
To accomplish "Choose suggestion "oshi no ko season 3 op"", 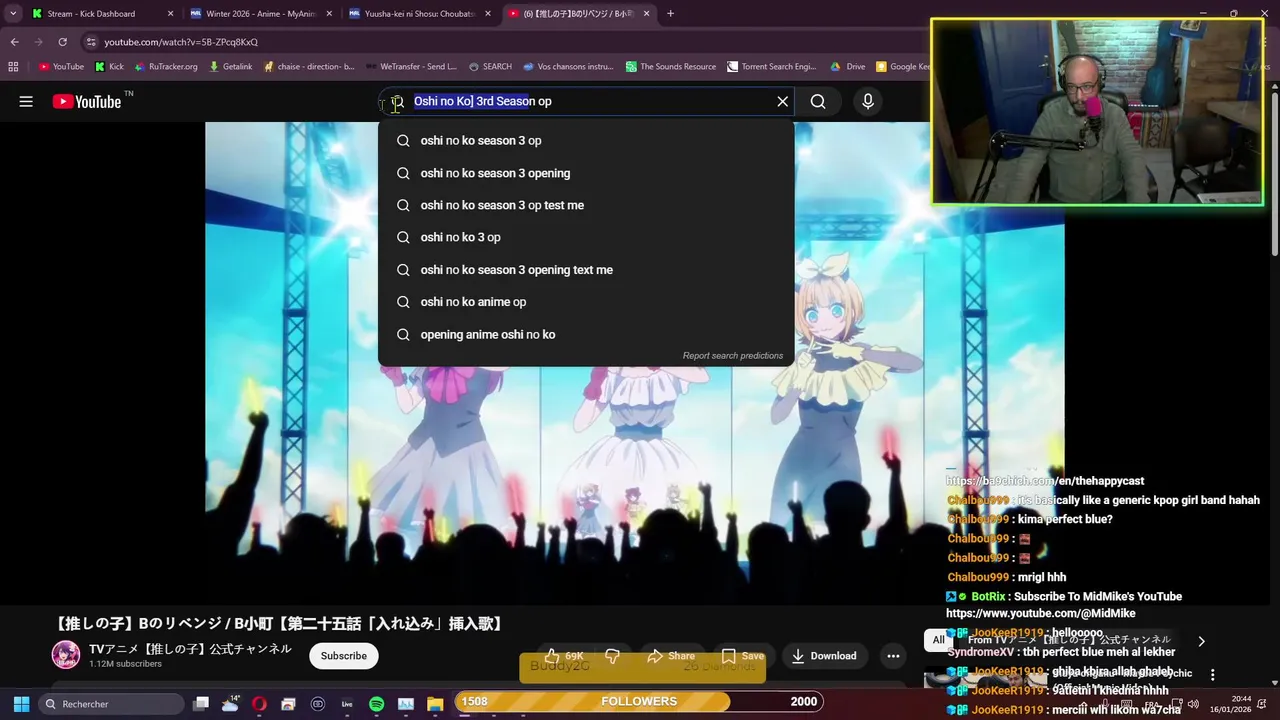I will (586, 141).
